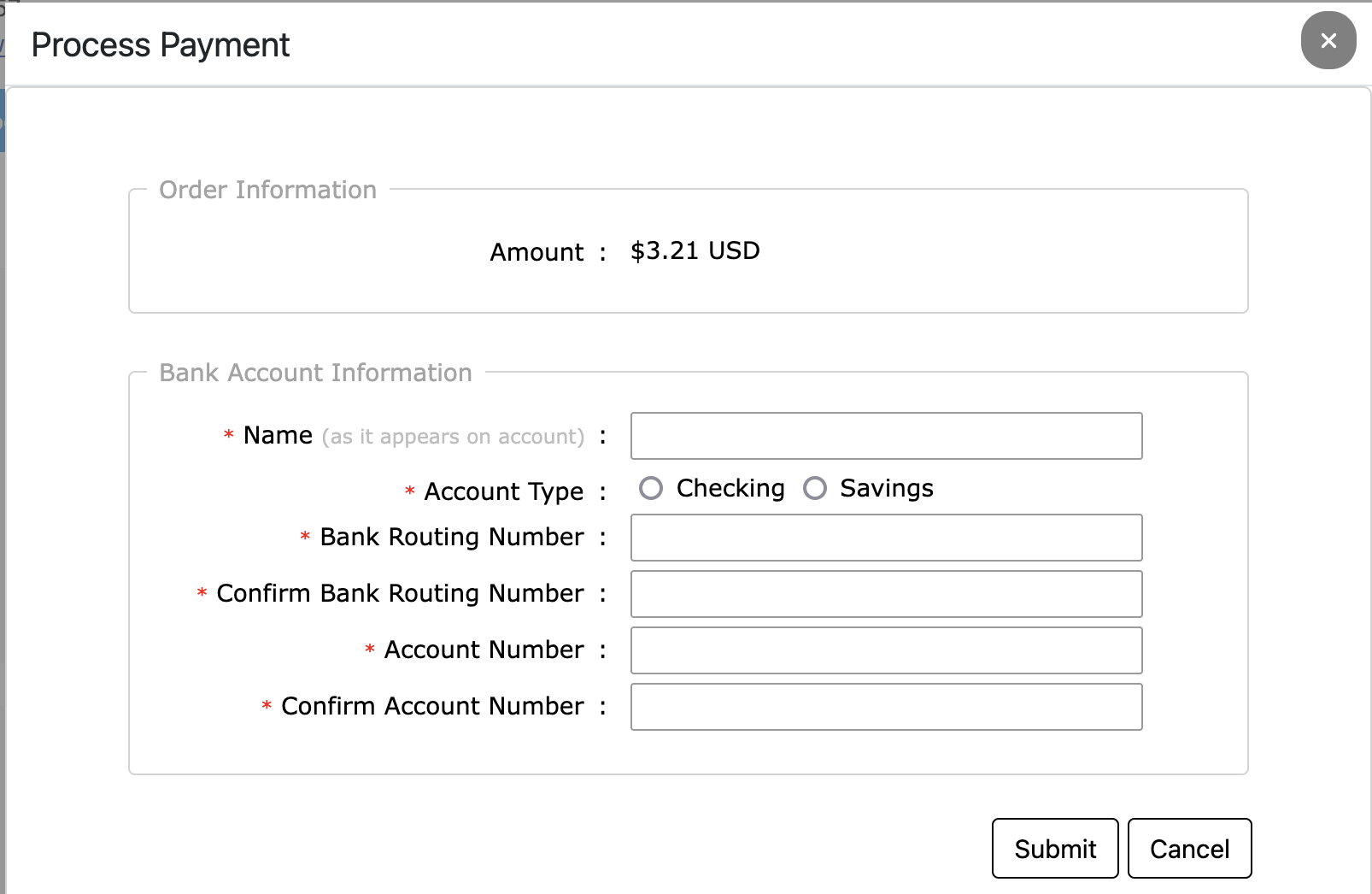Click the word "Savings" next to radio
1372x894 pixels.
click(x=886, y=488)
